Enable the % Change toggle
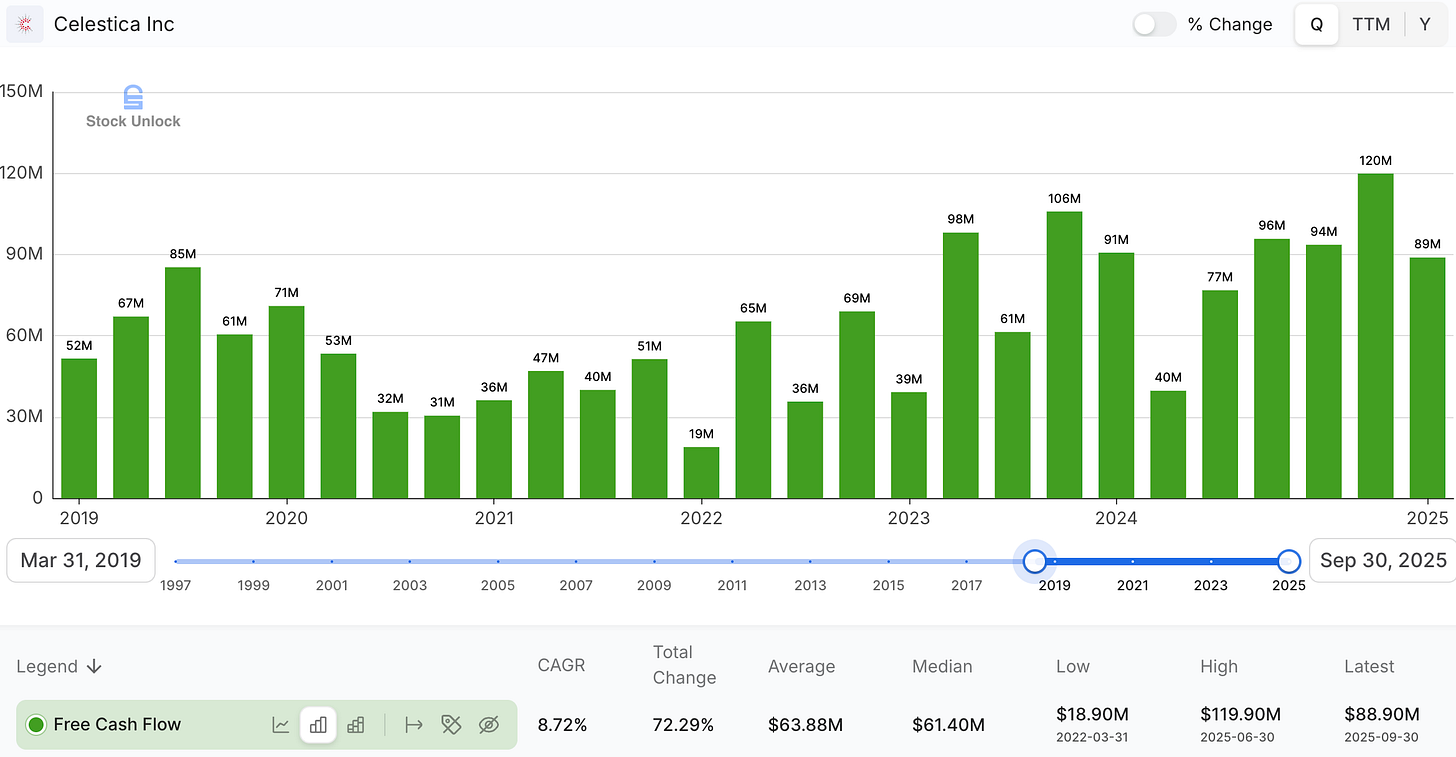The width and height of the screenshot is (1456, 757). click(1154, 23)
